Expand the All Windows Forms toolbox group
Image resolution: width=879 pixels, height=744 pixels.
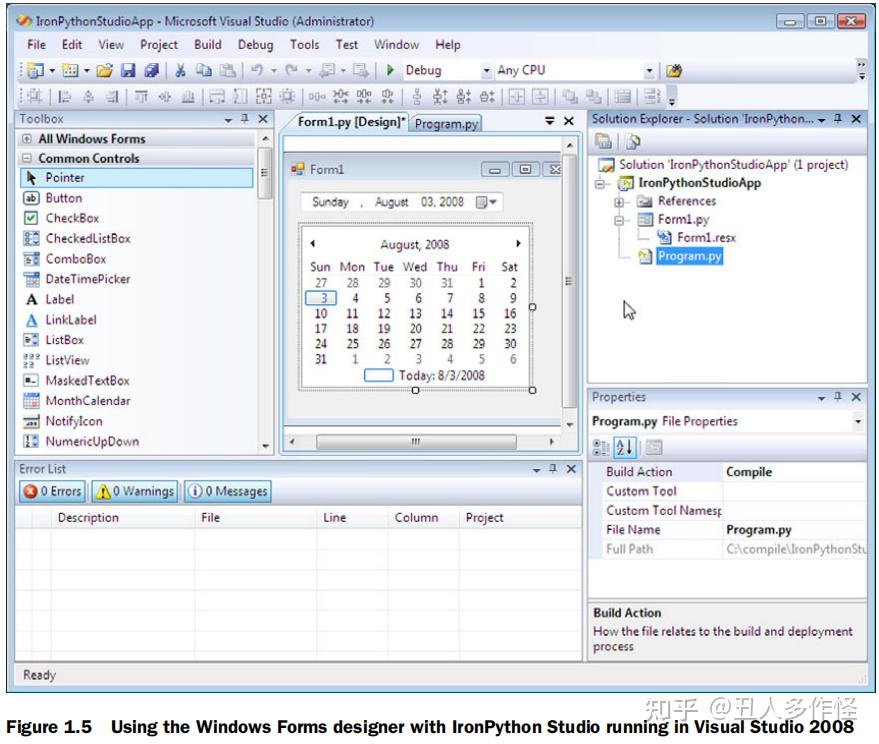[26, 138]
